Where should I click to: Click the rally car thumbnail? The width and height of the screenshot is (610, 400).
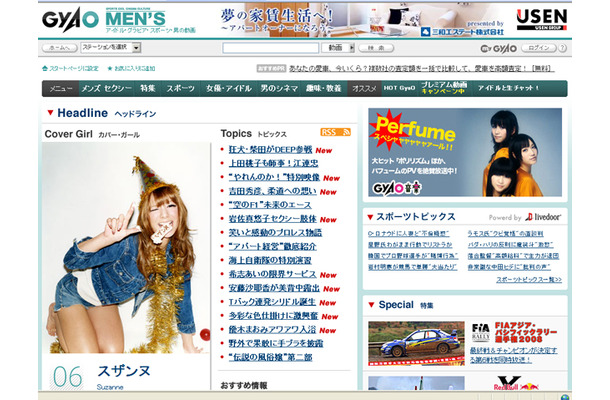point(416,344)
